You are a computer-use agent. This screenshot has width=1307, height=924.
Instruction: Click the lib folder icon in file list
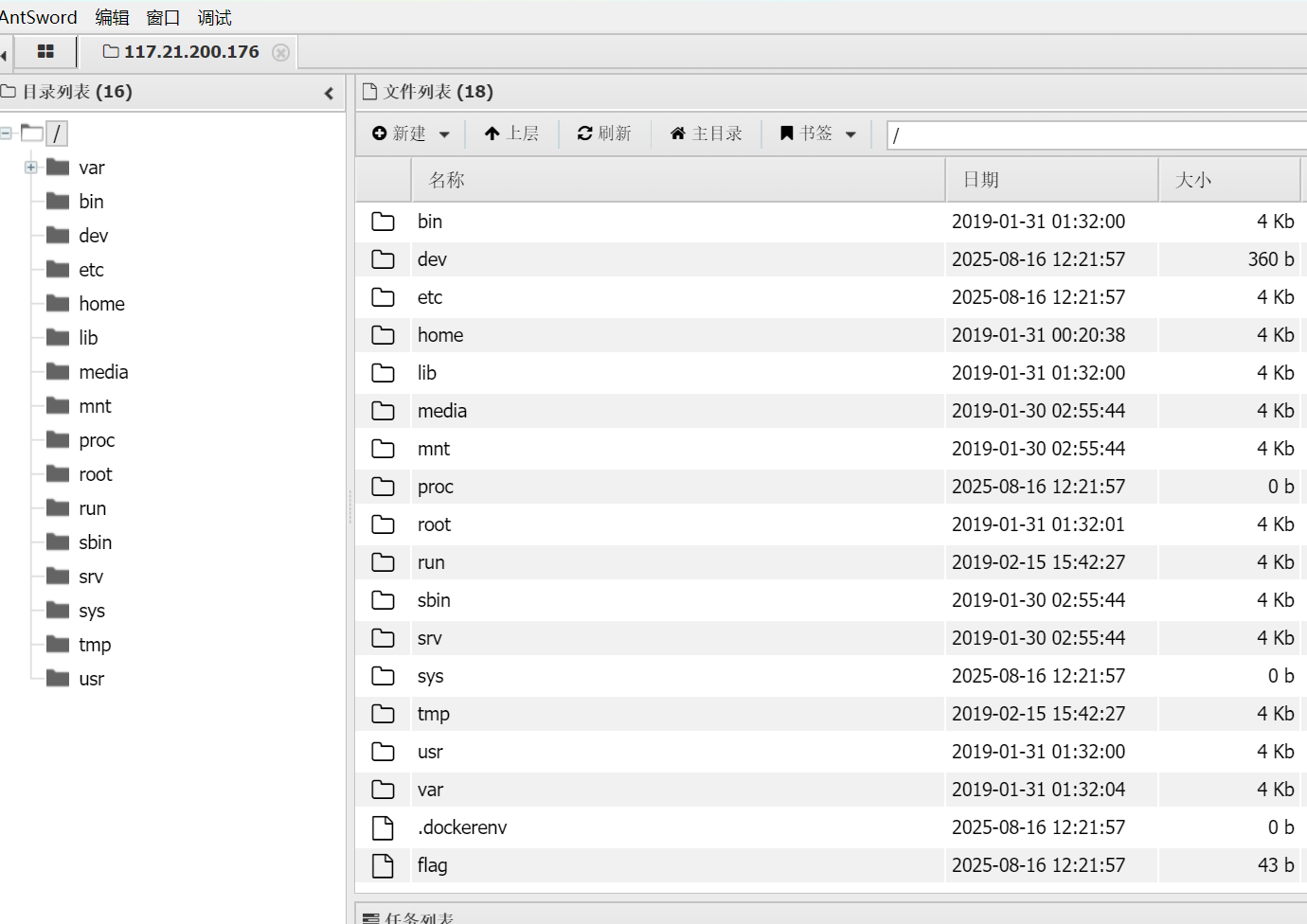(x=383, y=373)
